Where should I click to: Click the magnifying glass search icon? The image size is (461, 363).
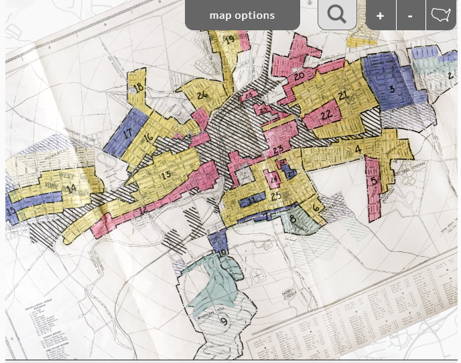pyautogui.click(x=337, y=15)
